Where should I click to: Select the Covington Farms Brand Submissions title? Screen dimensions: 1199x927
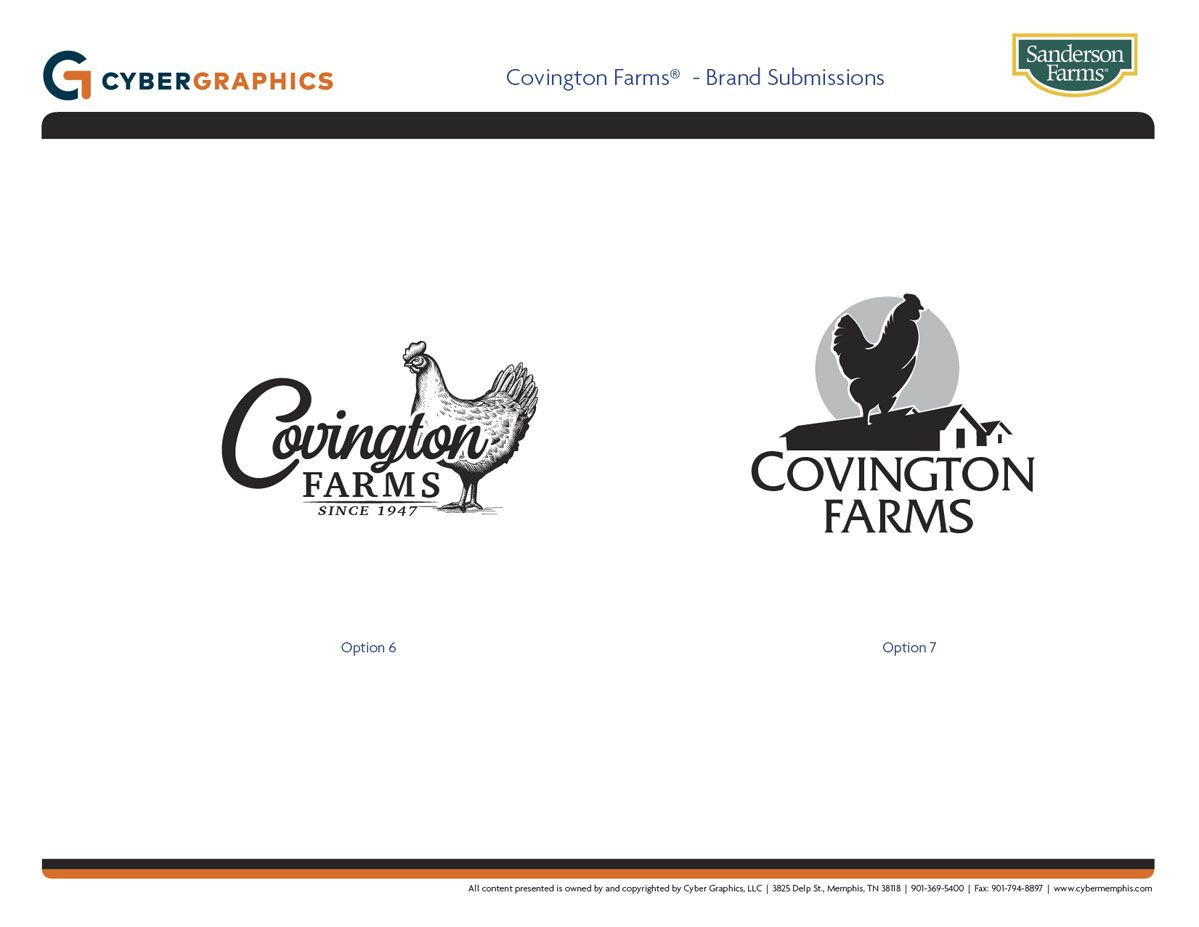(694, 78)
